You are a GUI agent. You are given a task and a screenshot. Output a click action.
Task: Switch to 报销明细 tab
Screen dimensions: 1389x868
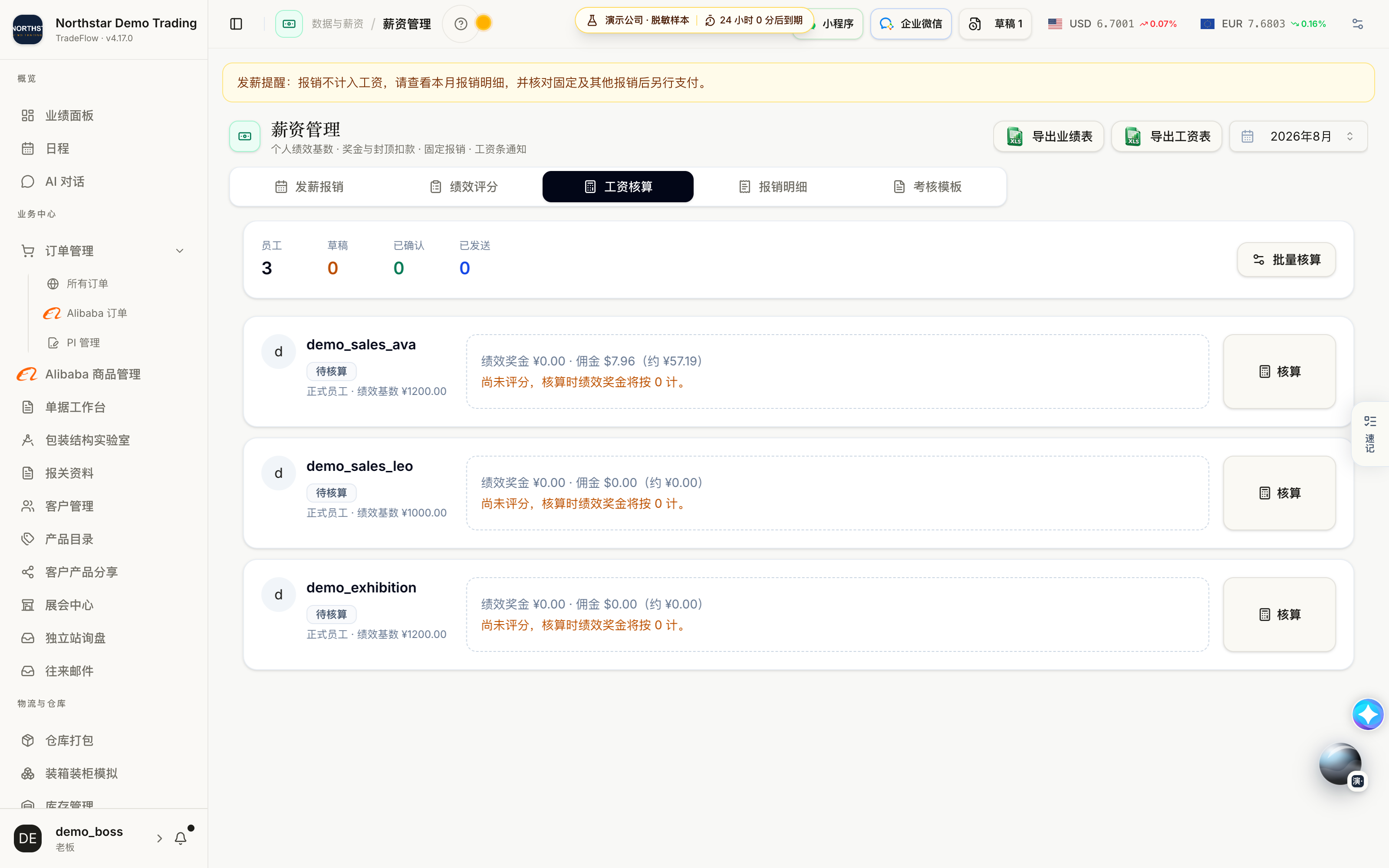coord(773,187)
